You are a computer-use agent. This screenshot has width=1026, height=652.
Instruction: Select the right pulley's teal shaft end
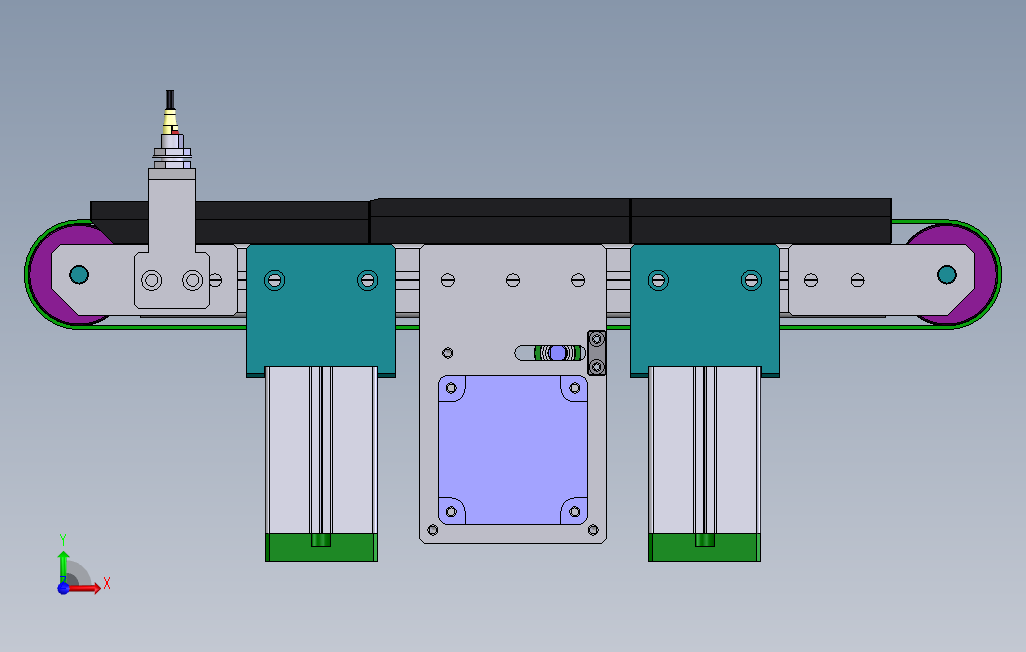point(947,274)
